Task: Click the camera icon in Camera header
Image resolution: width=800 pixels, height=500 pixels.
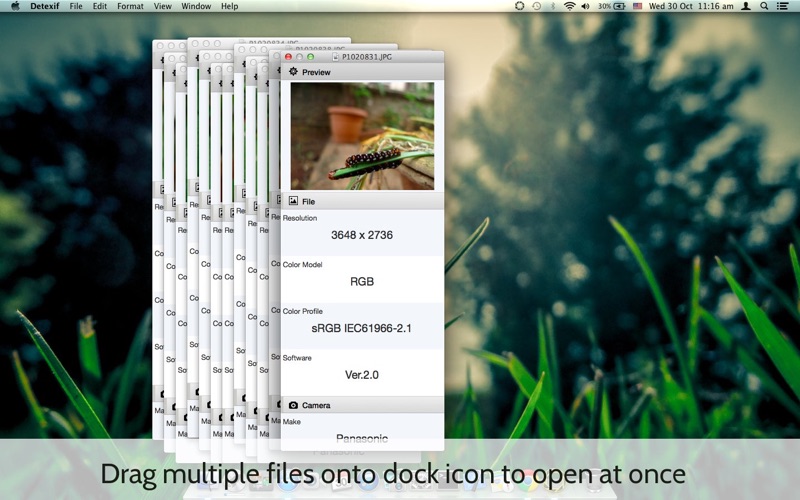Action: (293, 405)
